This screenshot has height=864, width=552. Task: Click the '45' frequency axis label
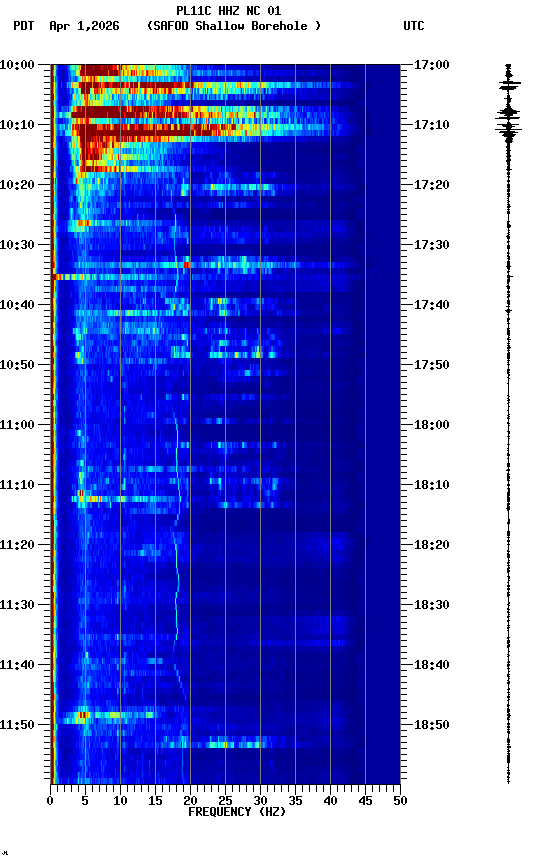click(x=365, y=801)
